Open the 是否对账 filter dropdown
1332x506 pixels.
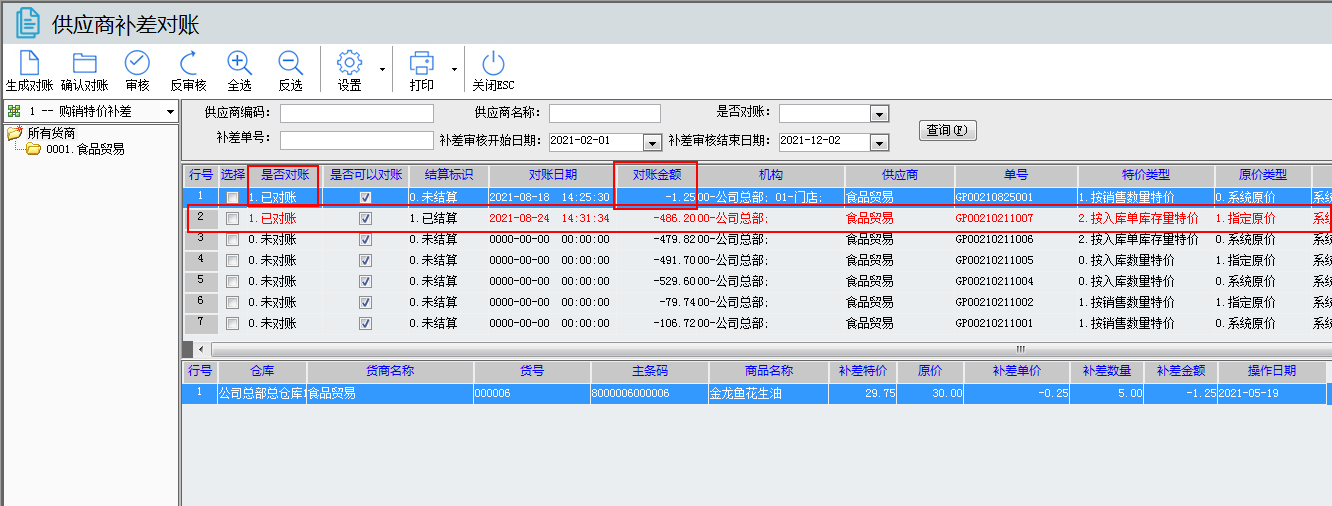click(x=879, y=114)
